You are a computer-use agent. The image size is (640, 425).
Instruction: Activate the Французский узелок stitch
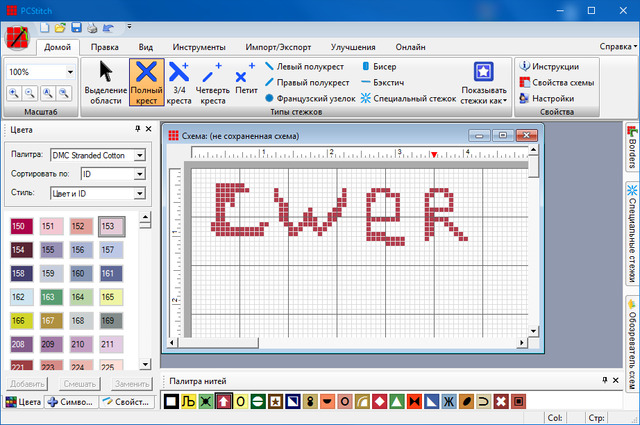(x=310, y=99)
